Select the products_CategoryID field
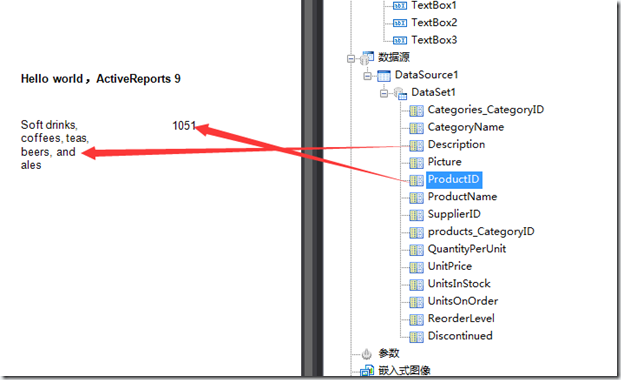Image resolution: width=621 pixels, height=380 pixels. pyautogui.click(x=481, y=232)
